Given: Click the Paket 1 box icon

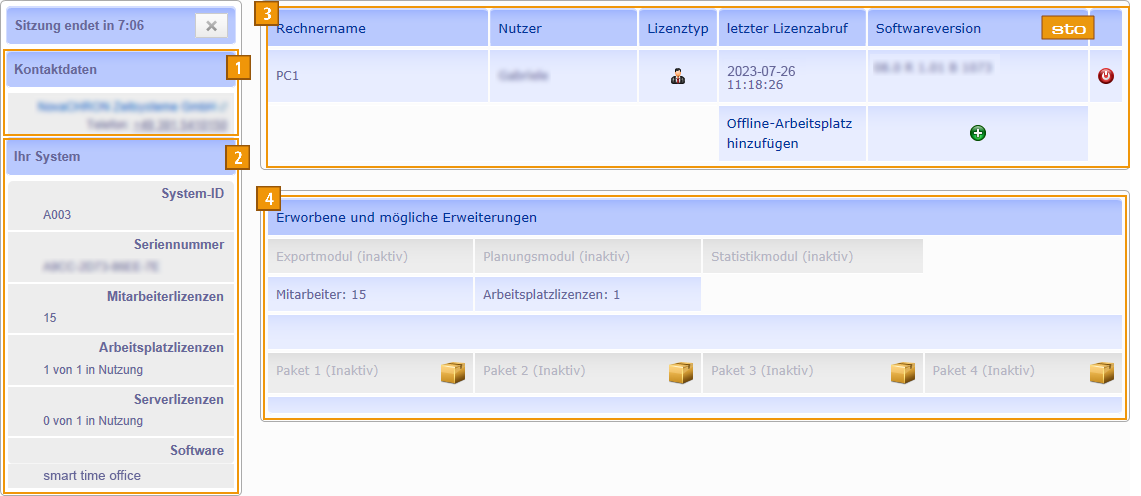Looking at the screenshot, I should pos(453,372).
